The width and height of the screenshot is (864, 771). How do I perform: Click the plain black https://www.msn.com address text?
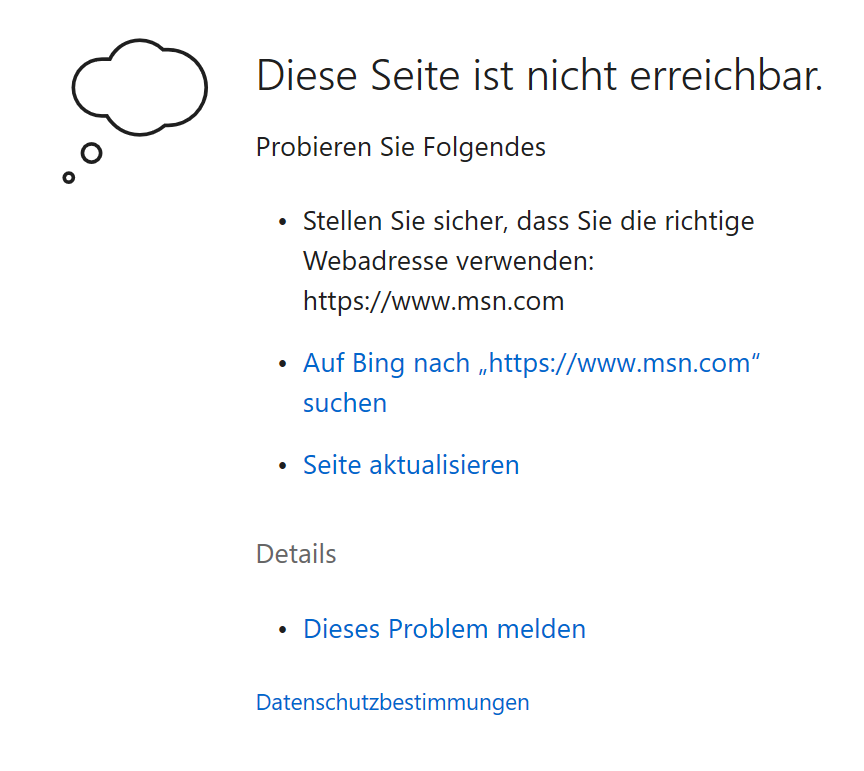point(434,301)
